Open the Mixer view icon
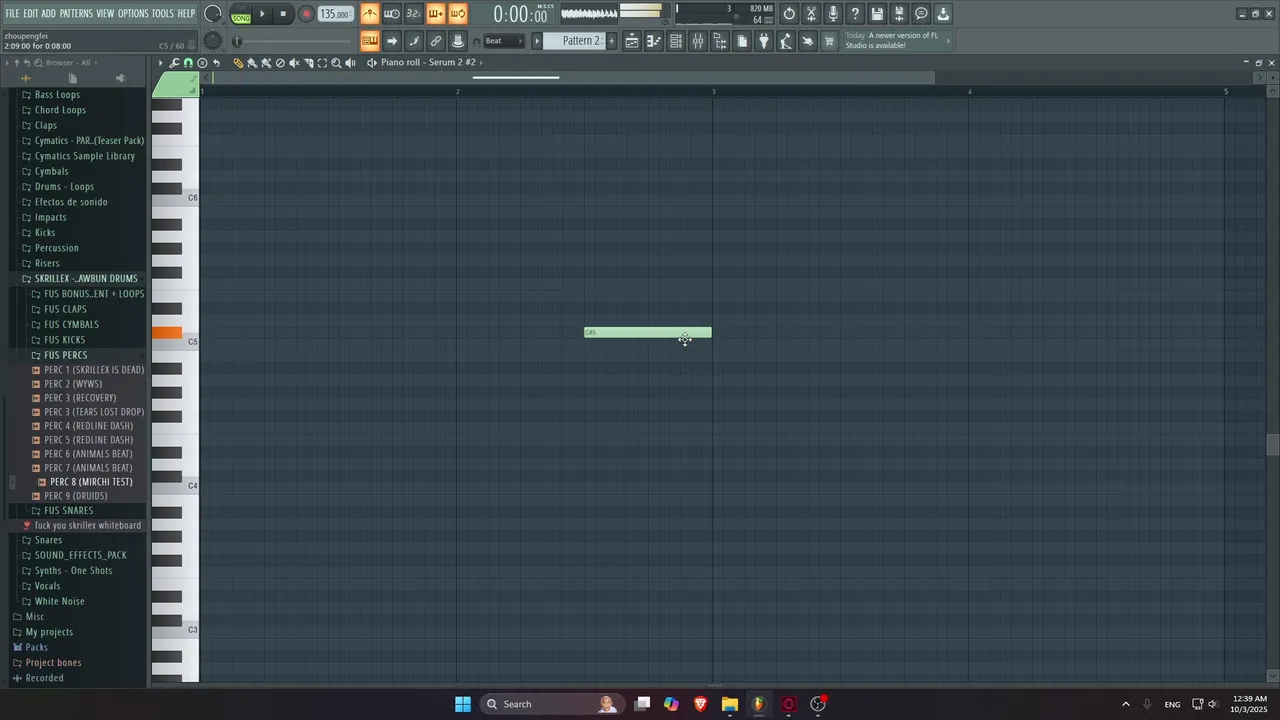1280x720 pixels. tap(698, 41)
